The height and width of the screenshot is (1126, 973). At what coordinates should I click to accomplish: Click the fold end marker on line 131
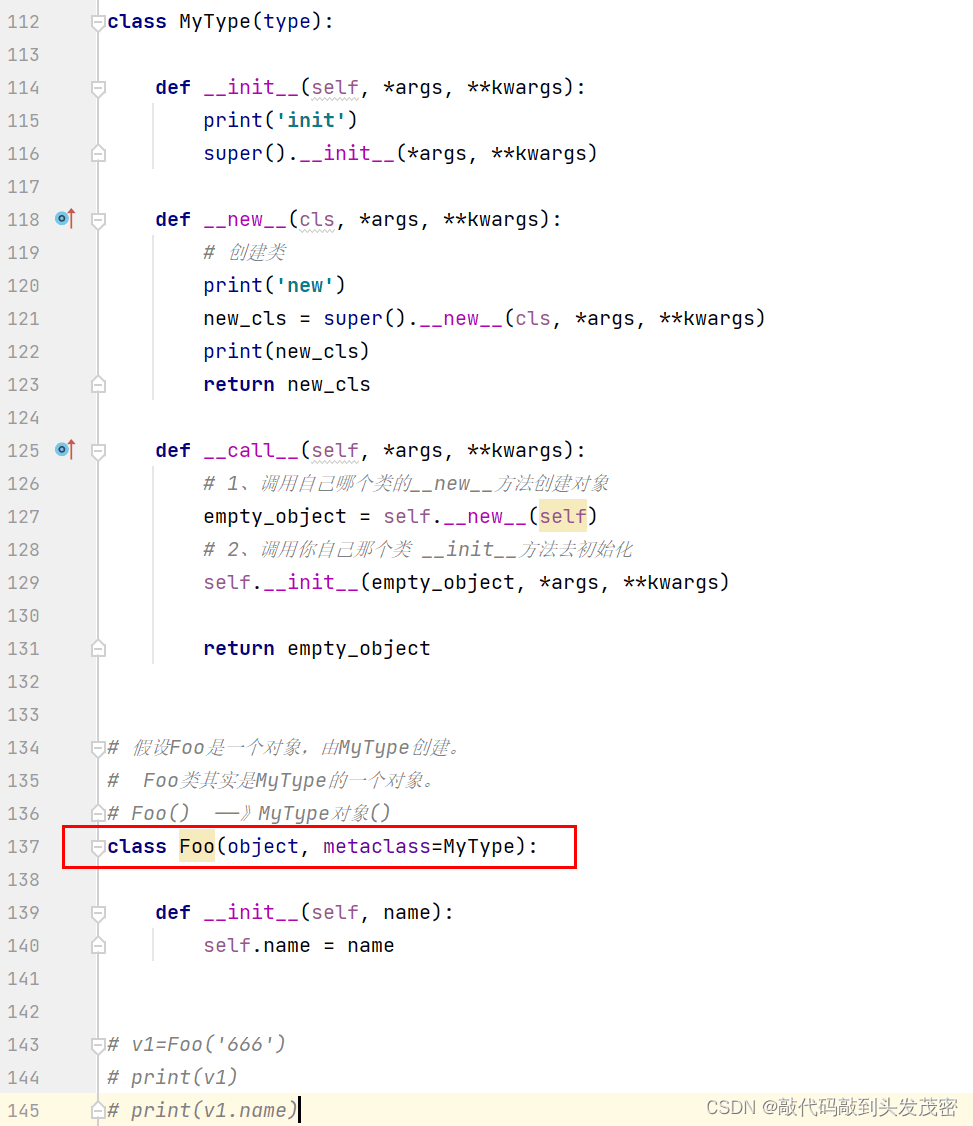coord(98,648)
